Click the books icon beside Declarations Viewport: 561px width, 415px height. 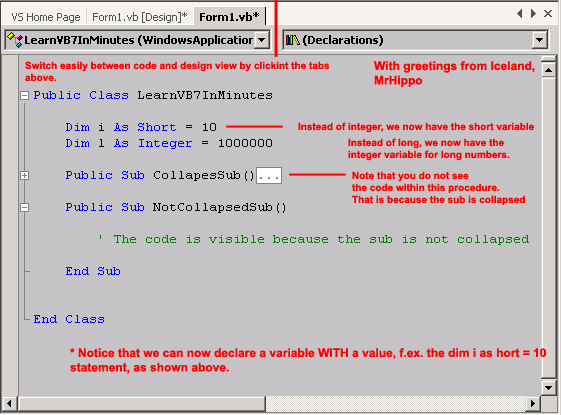point(292,40)
